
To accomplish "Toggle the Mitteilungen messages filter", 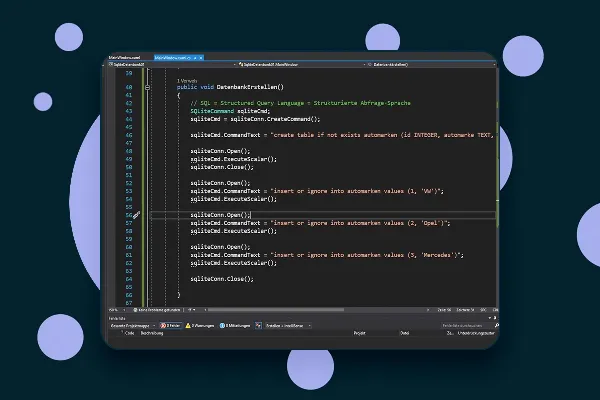I will 235,326.
